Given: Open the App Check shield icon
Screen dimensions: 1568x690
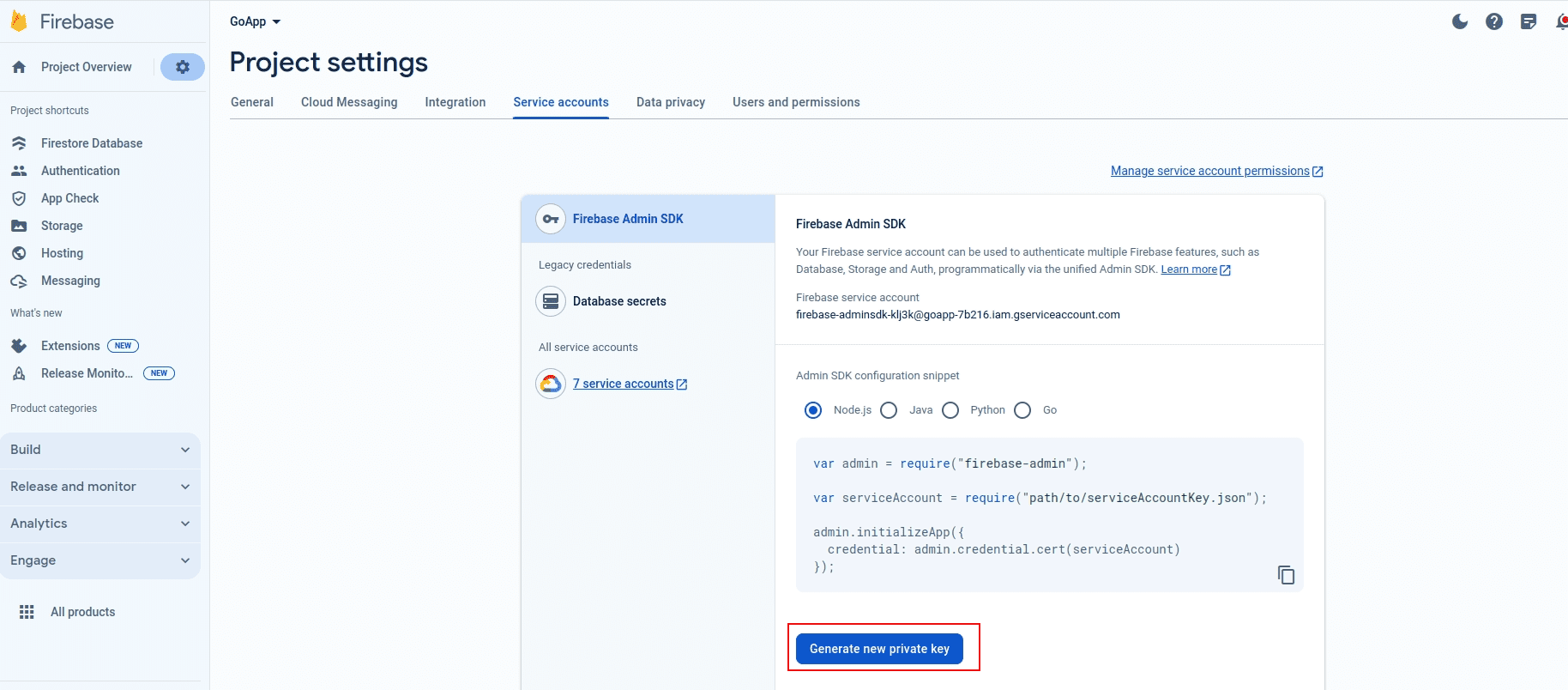Looking at the screenshot, I should 19,198.
